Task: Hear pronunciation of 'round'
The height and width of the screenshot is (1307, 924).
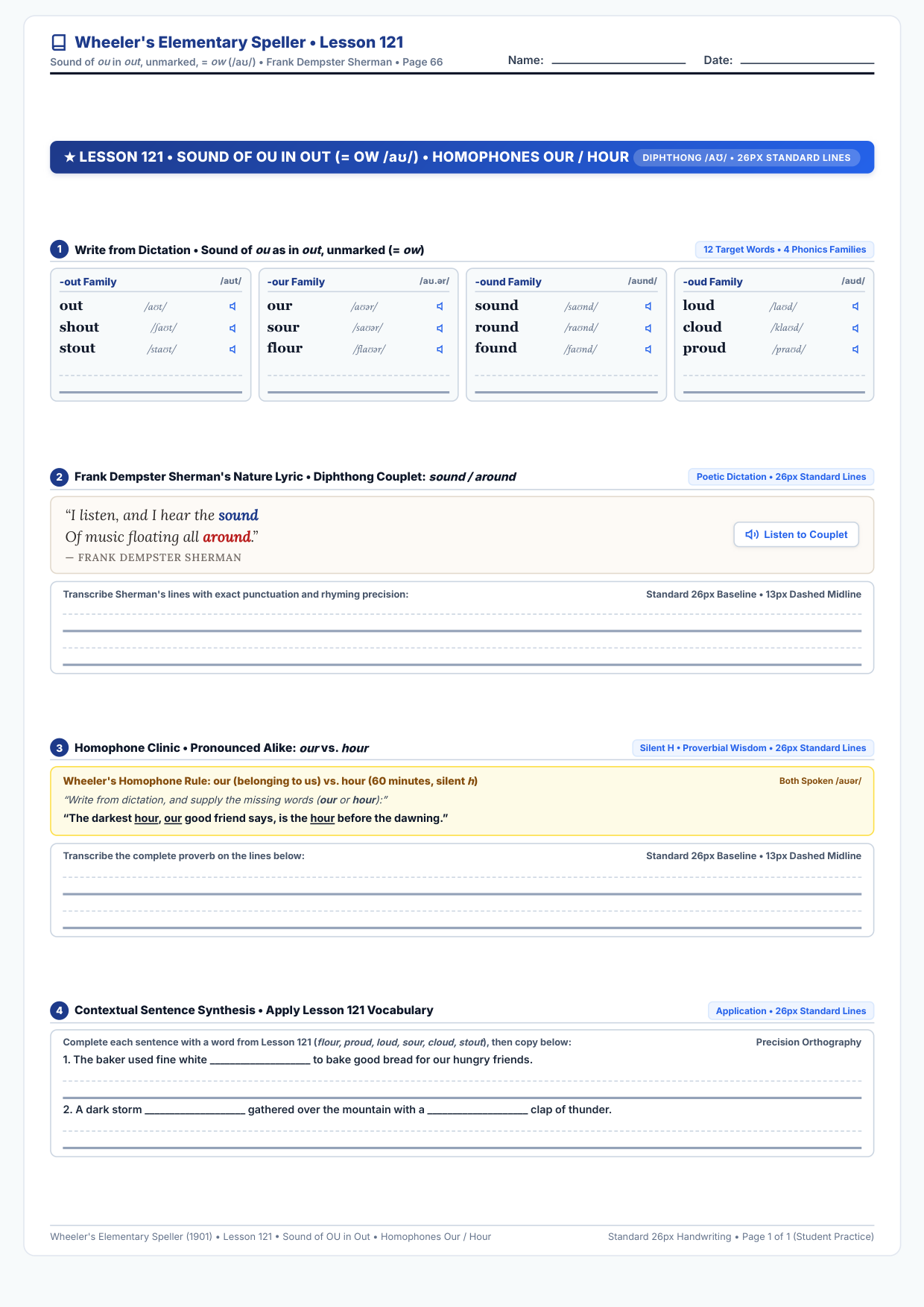Action: coord(648,328)
